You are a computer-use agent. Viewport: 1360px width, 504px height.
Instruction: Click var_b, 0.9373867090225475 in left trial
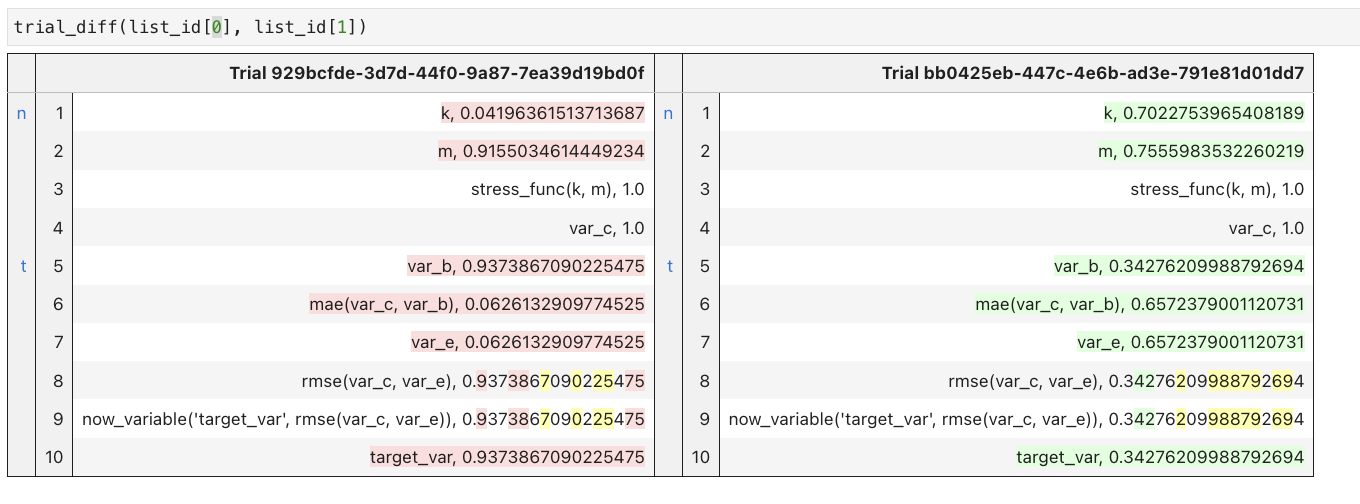pyautogui.click(x=525, y=266)
